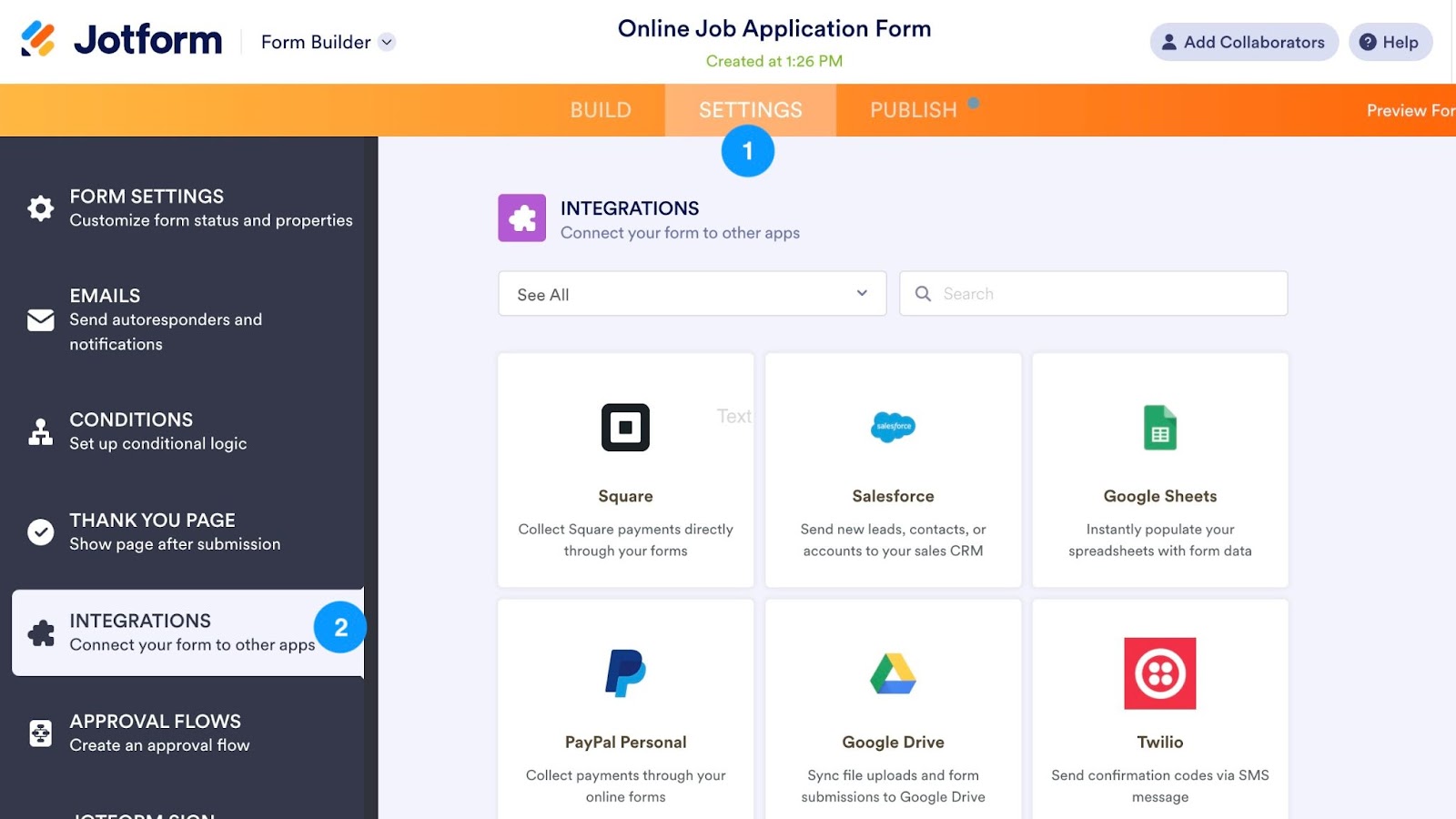Open the See All category dropdown
Image resolution: width=1456 pixels, height=819 pixels.
click(693, 293)
